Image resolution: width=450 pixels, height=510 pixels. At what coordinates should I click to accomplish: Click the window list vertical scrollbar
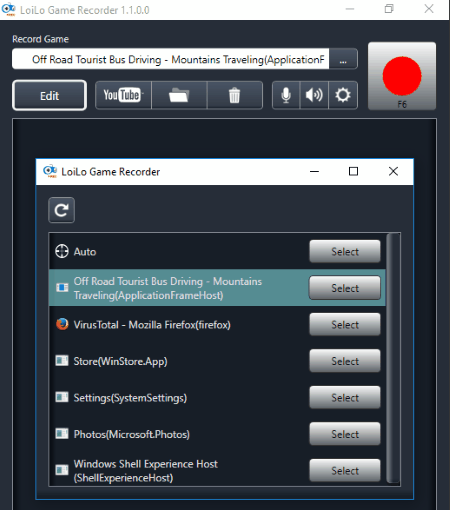pos(393,358)
